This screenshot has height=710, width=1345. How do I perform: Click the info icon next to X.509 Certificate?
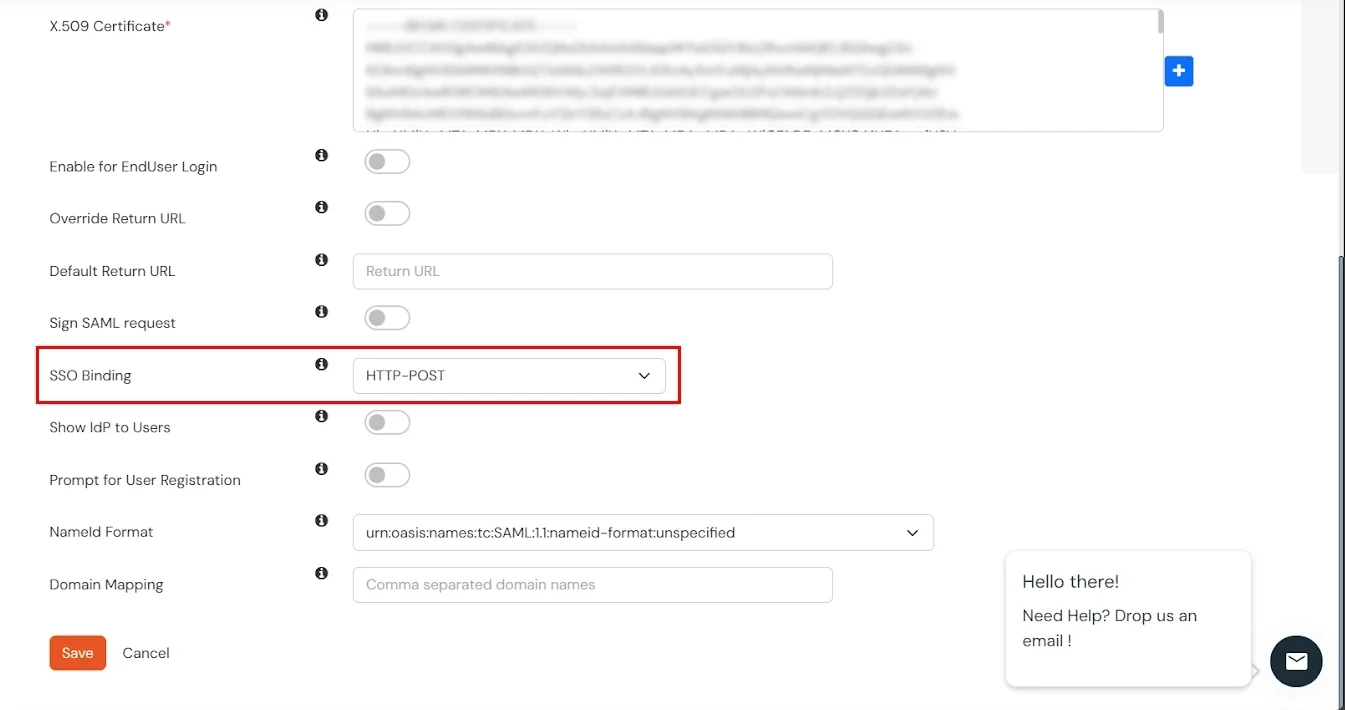tap(321, 15)
